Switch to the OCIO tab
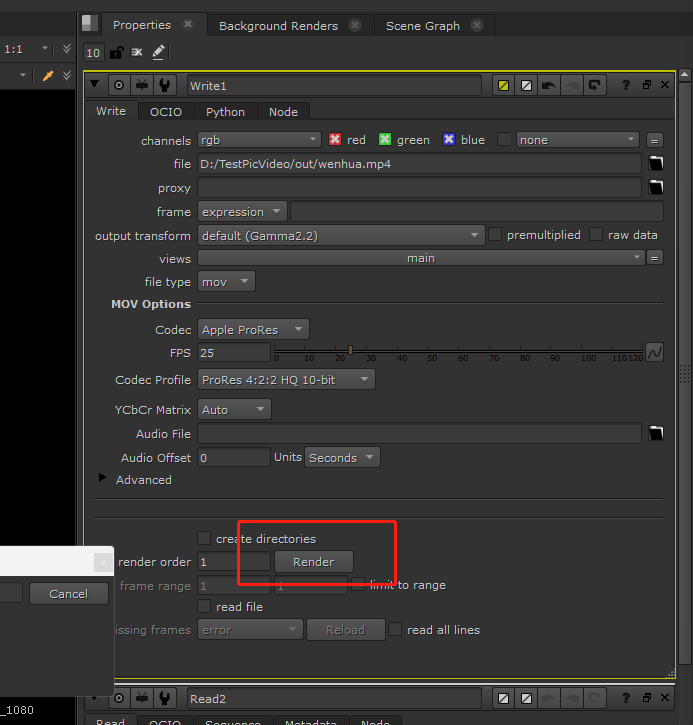Viewport: 693px width, 725px height. pos(165,112)
